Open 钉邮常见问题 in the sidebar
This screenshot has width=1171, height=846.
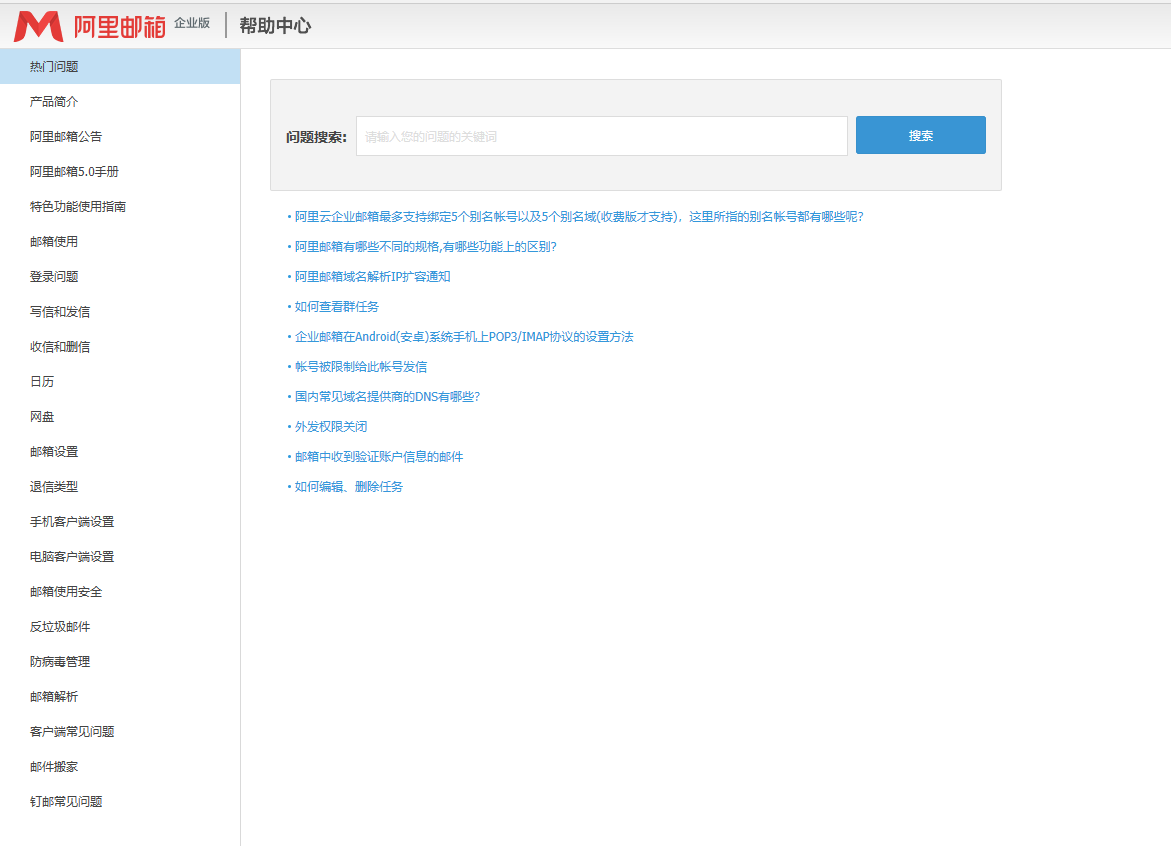[66, 802]
